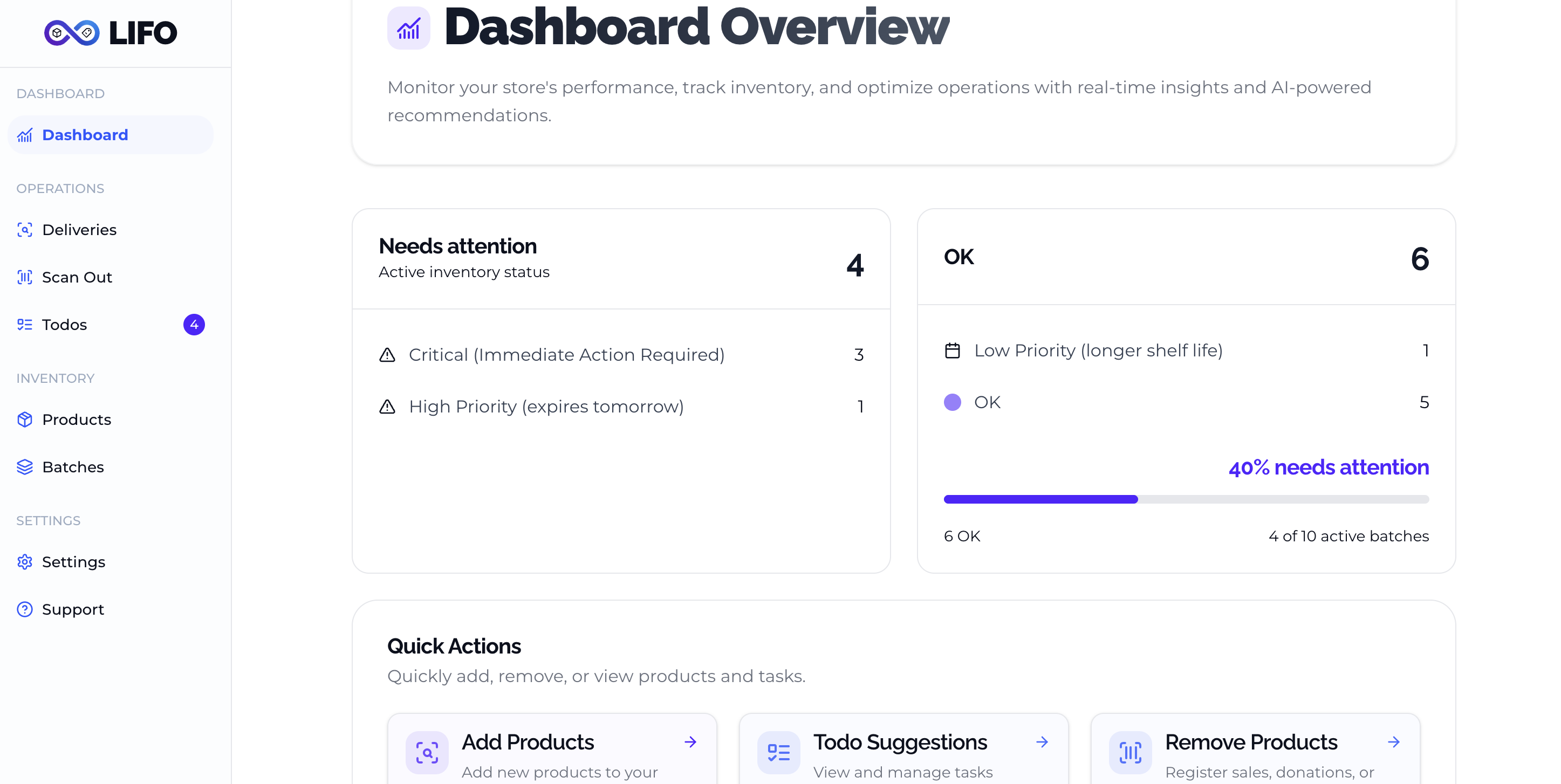The image size is (1561, 784).
Task: Click the Remove Products arrow
Action: pyautogui.click(x=1393, y=741)
